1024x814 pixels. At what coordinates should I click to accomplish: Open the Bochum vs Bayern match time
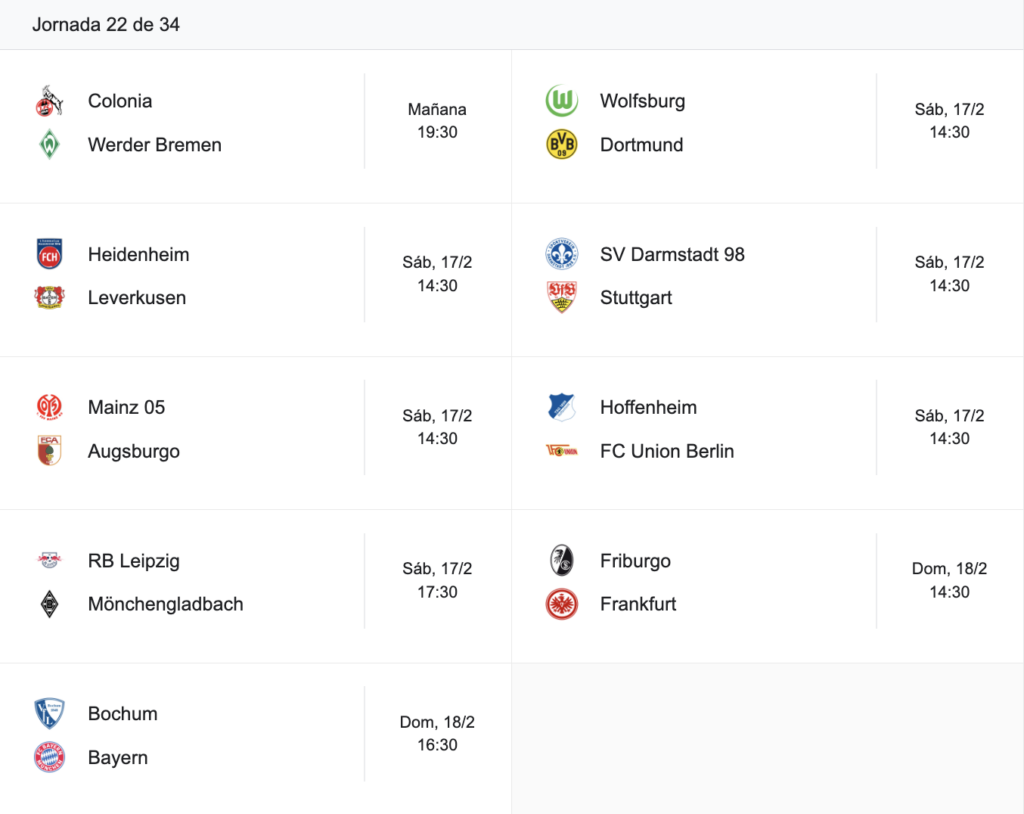click(x=437, y=734)
